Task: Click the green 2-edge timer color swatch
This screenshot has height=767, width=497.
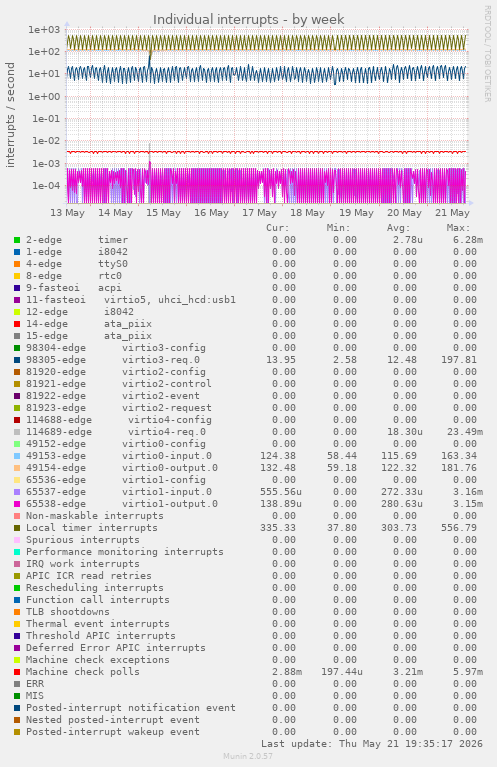Action: [x=17, y=240]
